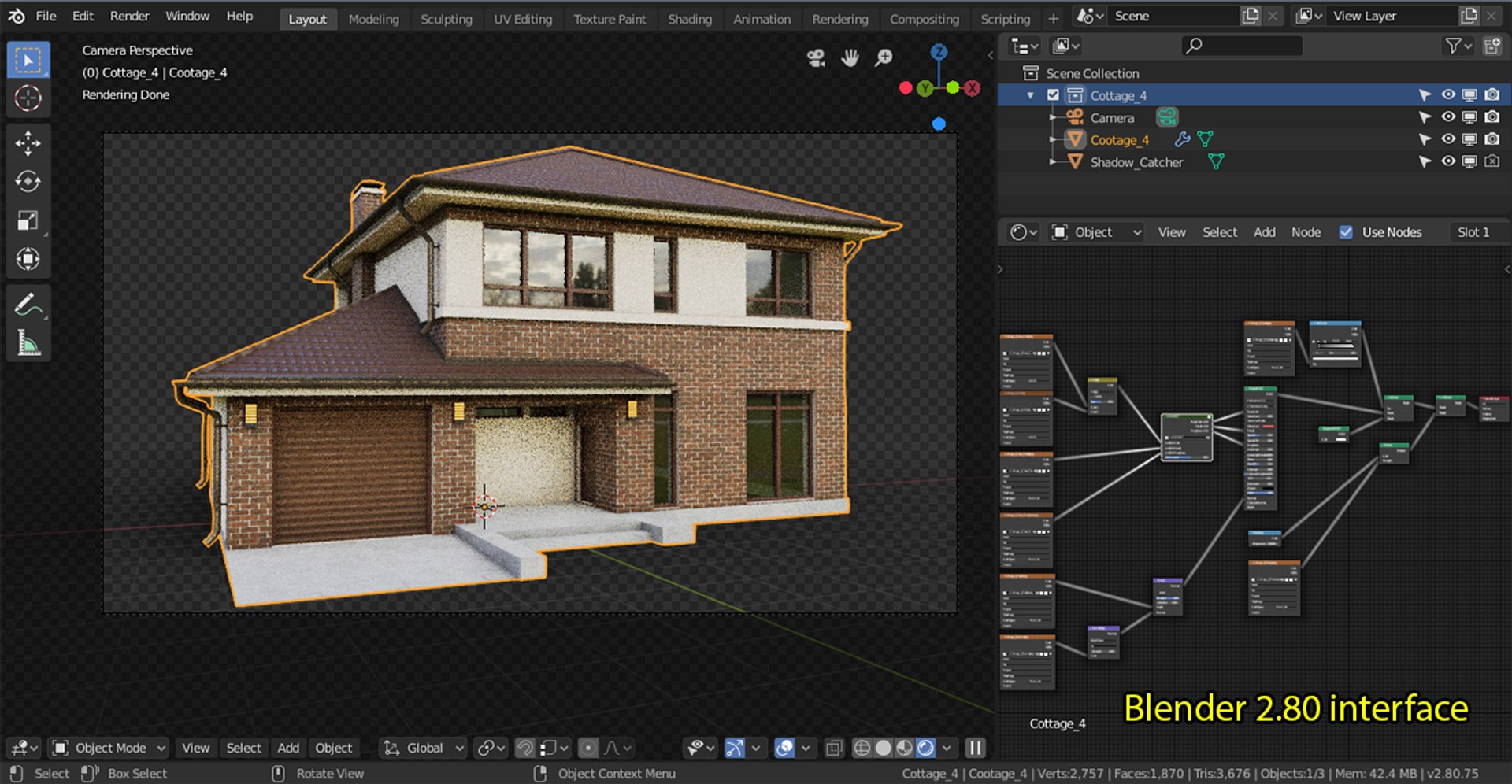Open the viewport View menu
The image size is (1512, 784).
pyautogui.click(x=195, y=748)
